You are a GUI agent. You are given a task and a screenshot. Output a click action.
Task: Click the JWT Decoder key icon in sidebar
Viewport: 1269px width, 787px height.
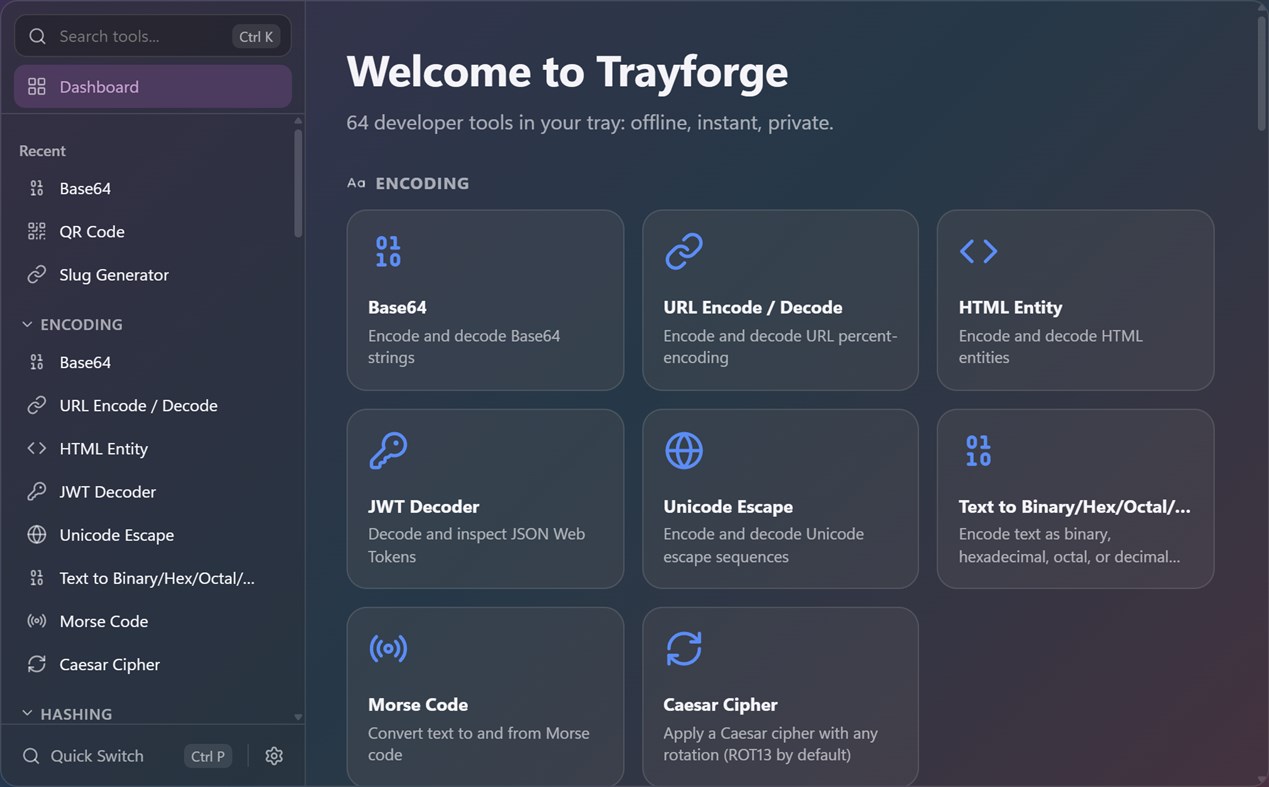(x=37, y=492)
